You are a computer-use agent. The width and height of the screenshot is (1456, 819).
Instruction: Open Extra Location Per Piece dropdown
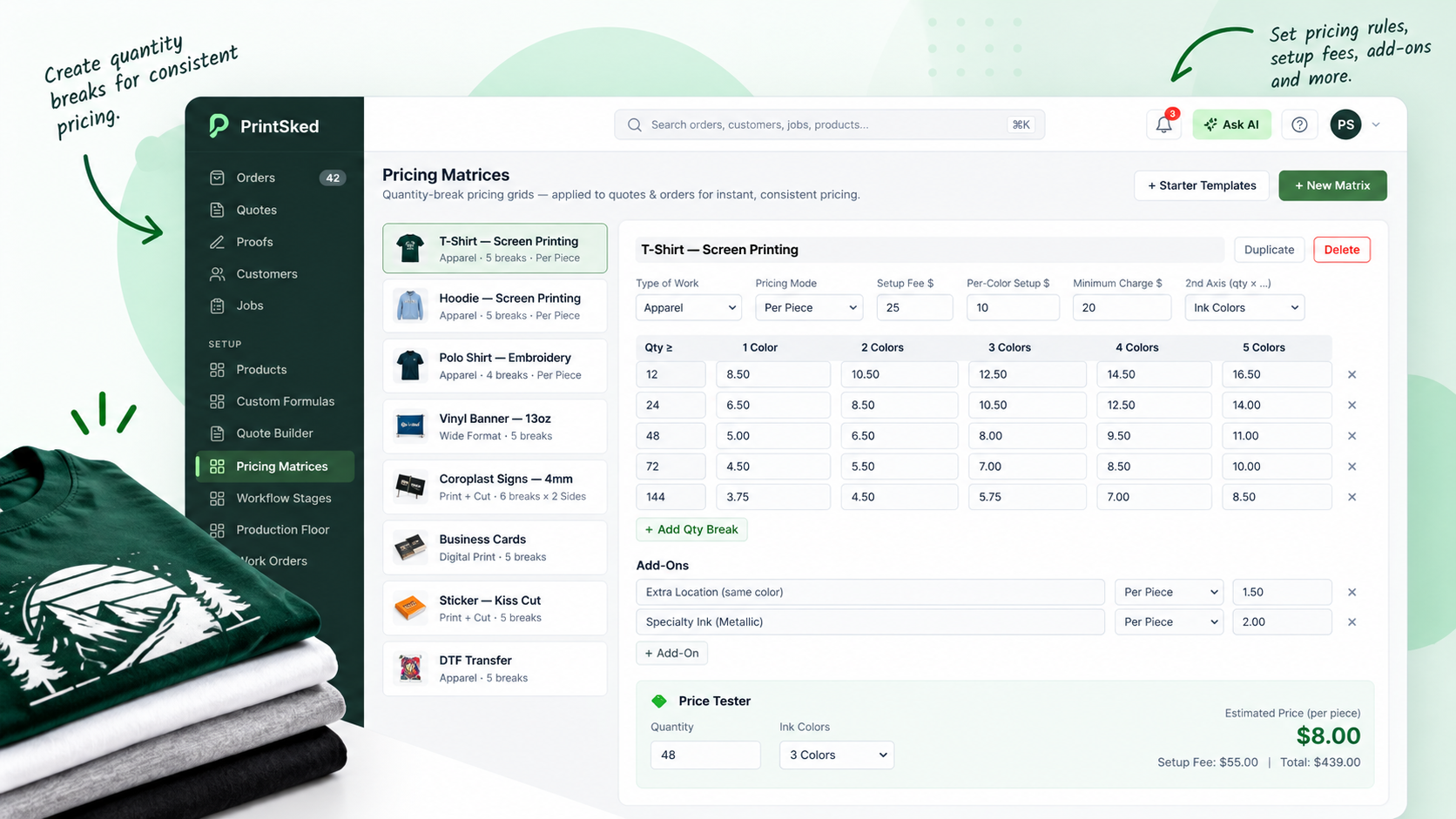coord(1169,592)
